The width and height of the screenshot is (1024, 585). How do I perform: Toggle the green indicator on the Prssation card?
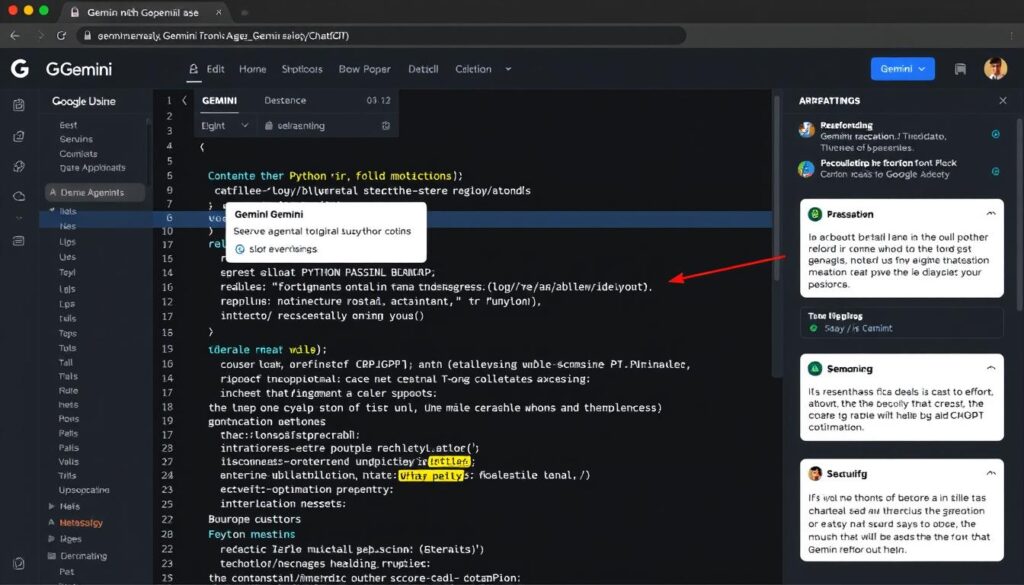(x=815, y=213)
